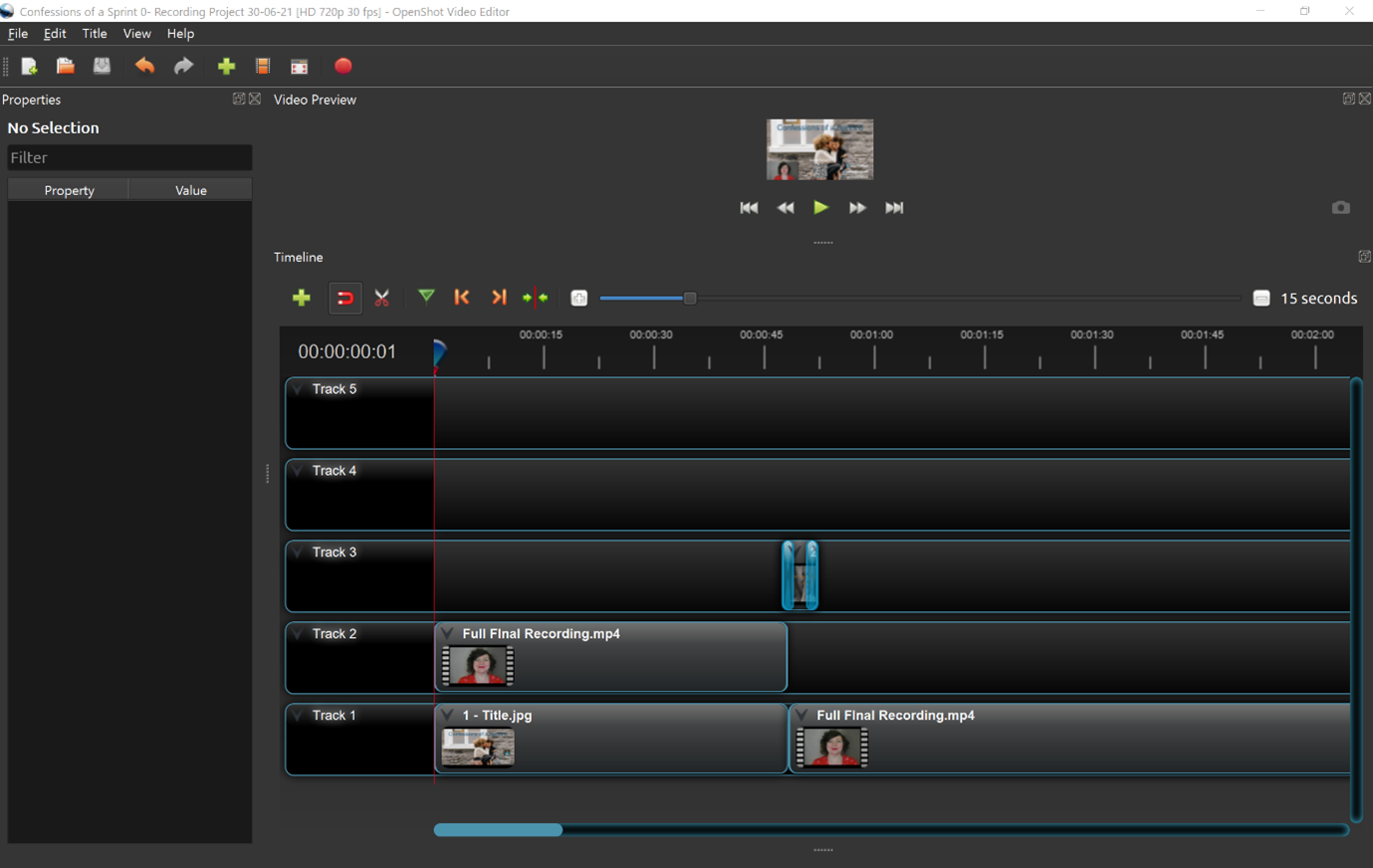Add a new track with the green plus

tap(301, 298)
